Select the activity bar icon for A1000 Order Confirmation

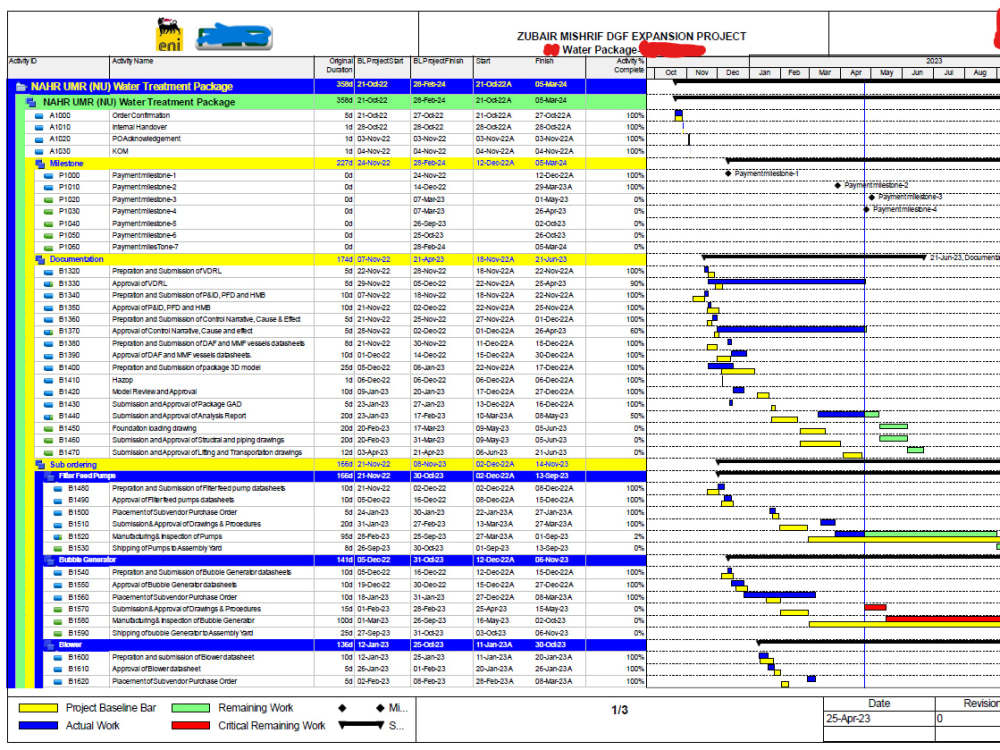pyautogui.click(x=38, y=115)
